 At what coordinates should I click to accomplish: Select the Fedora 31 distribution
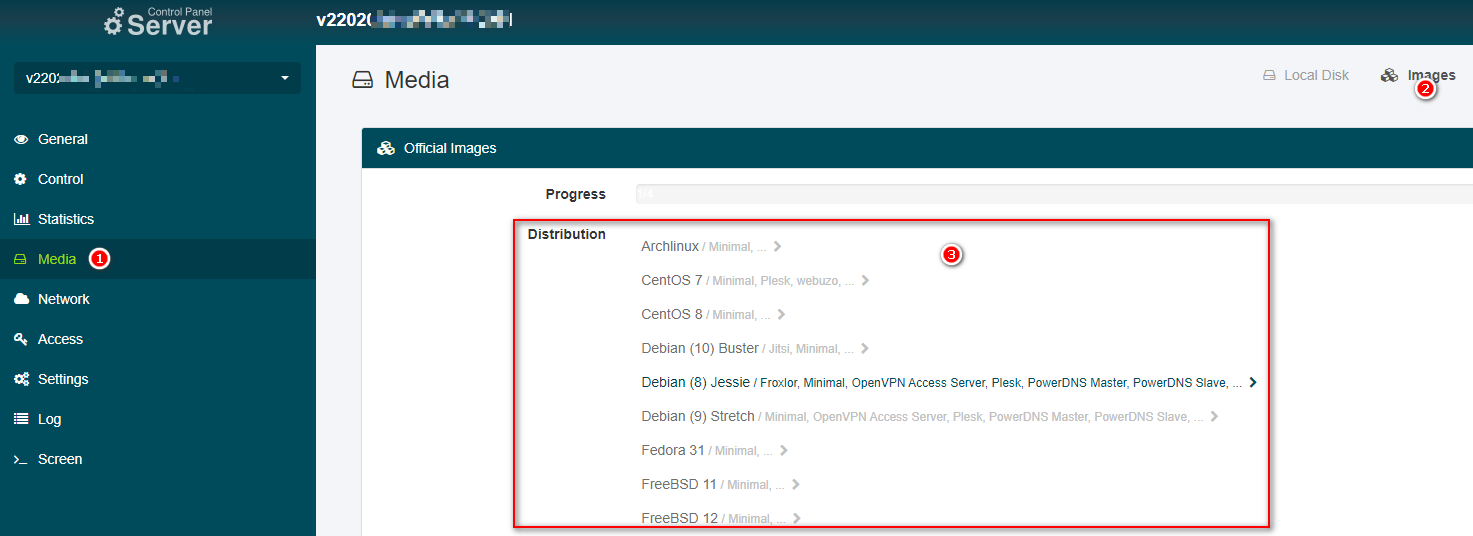tap(673, 450)
